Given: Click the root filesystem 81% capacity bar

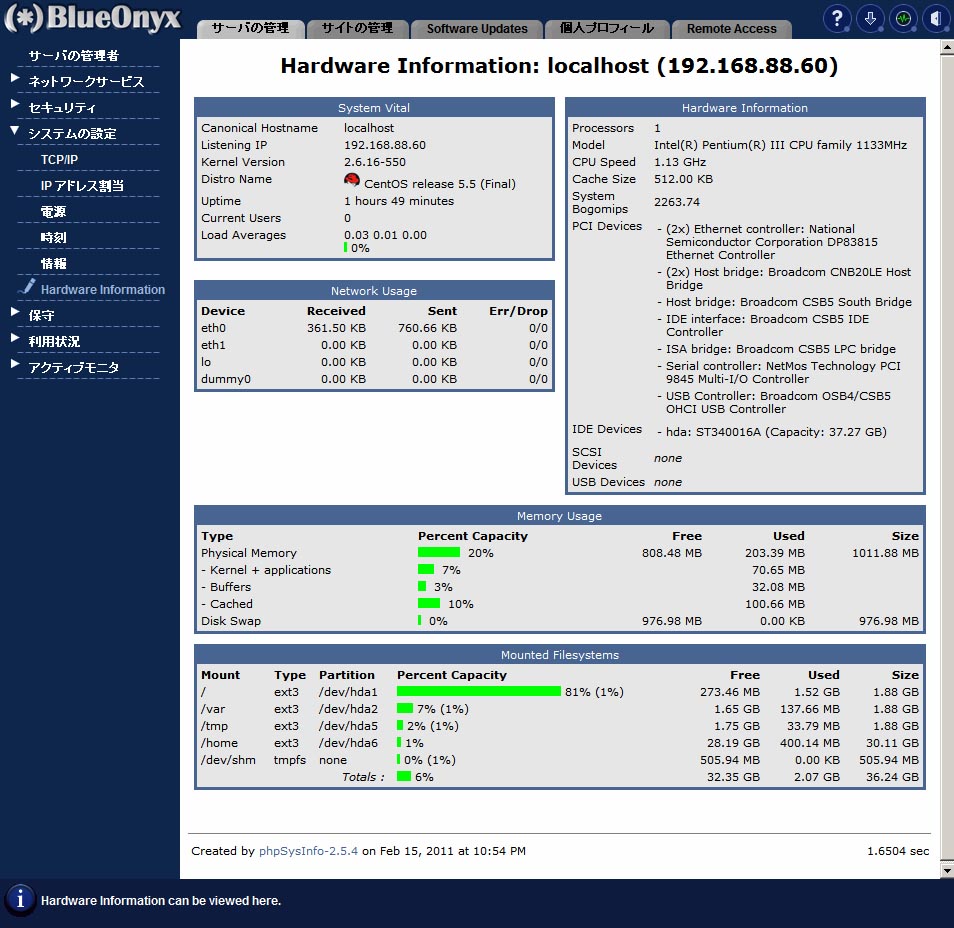Looking at the screenshot, I should pyautogui.click(x=479, y=691).
